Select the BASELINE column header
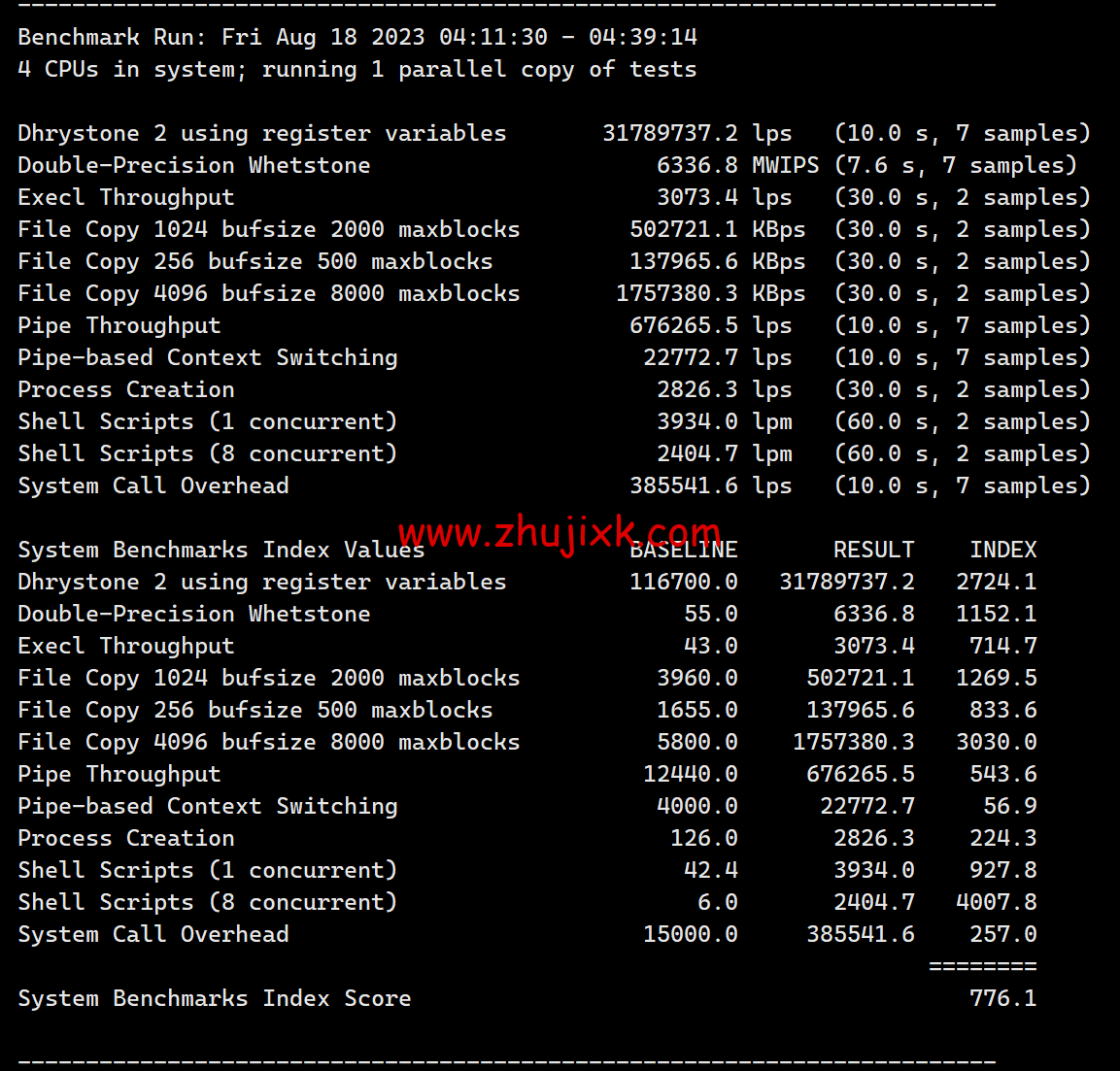This screenshot has width=1120, height=1071. [x=684, y=549]
